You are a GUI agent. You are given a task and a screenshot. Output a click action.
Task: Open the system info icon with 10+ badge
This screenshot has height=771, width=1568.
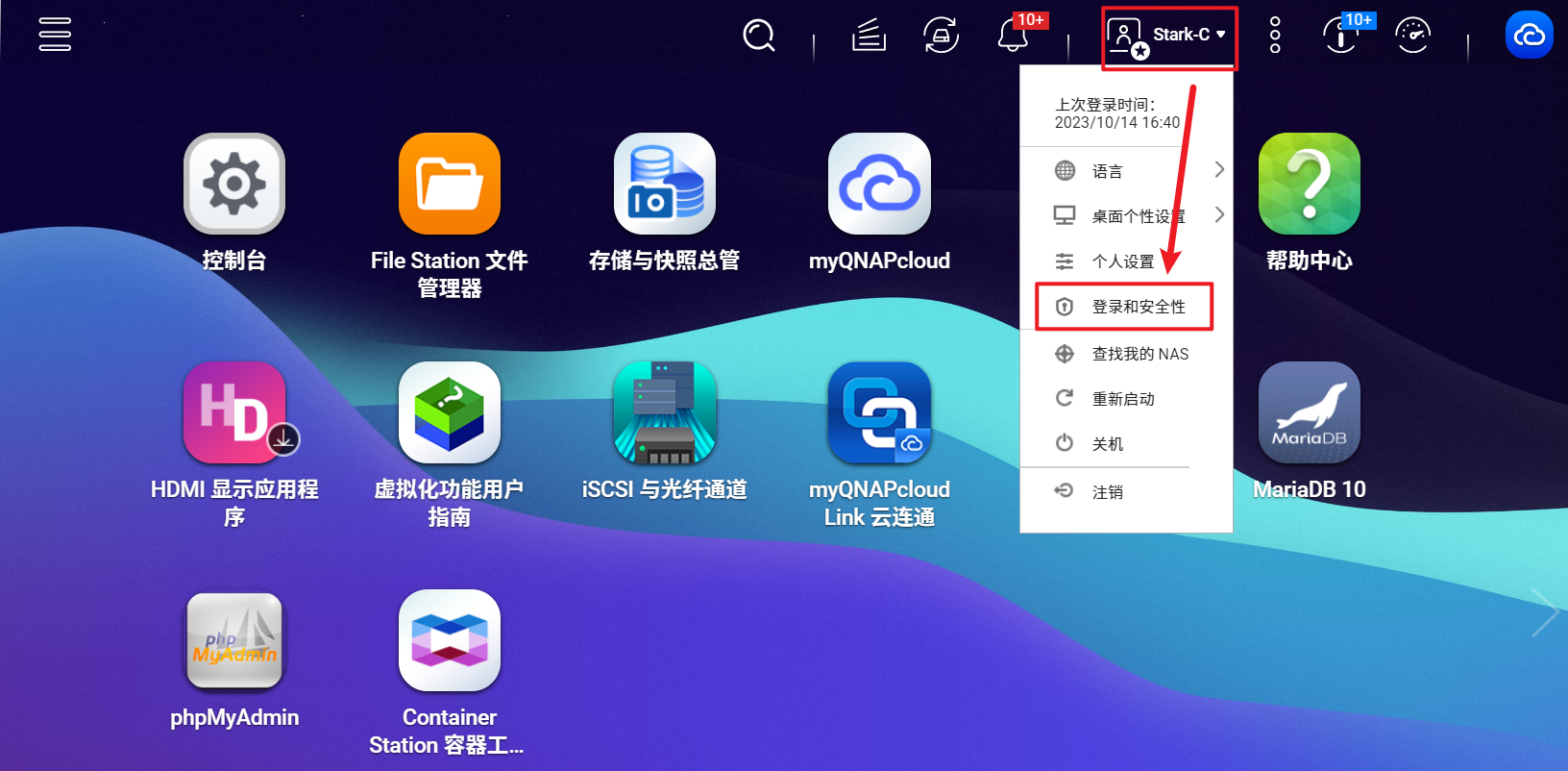(x=1341, y=36)
